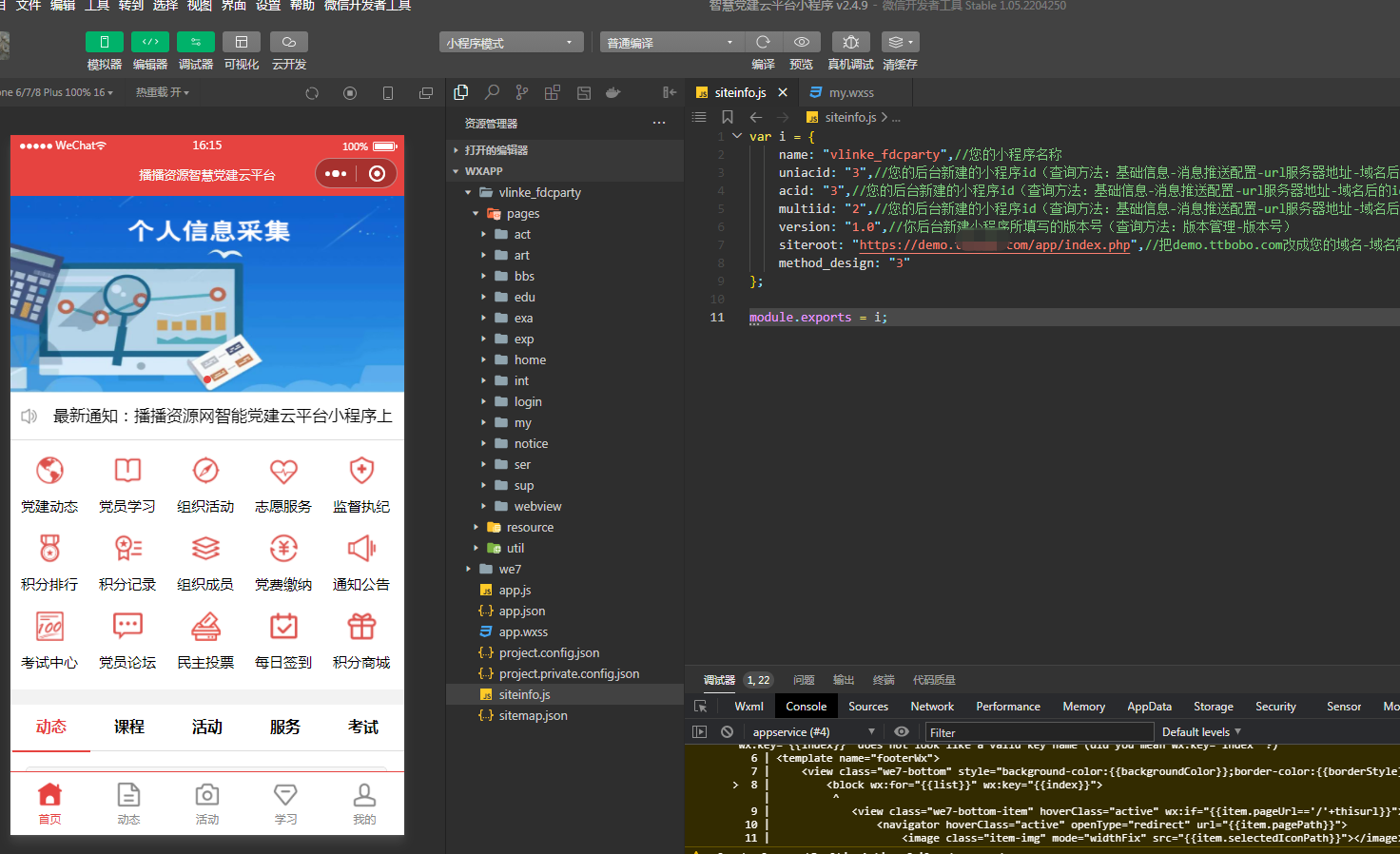The image size is (1400, 854).
Task: Toggle the console sidebar icon
Action: click(700, 732)
